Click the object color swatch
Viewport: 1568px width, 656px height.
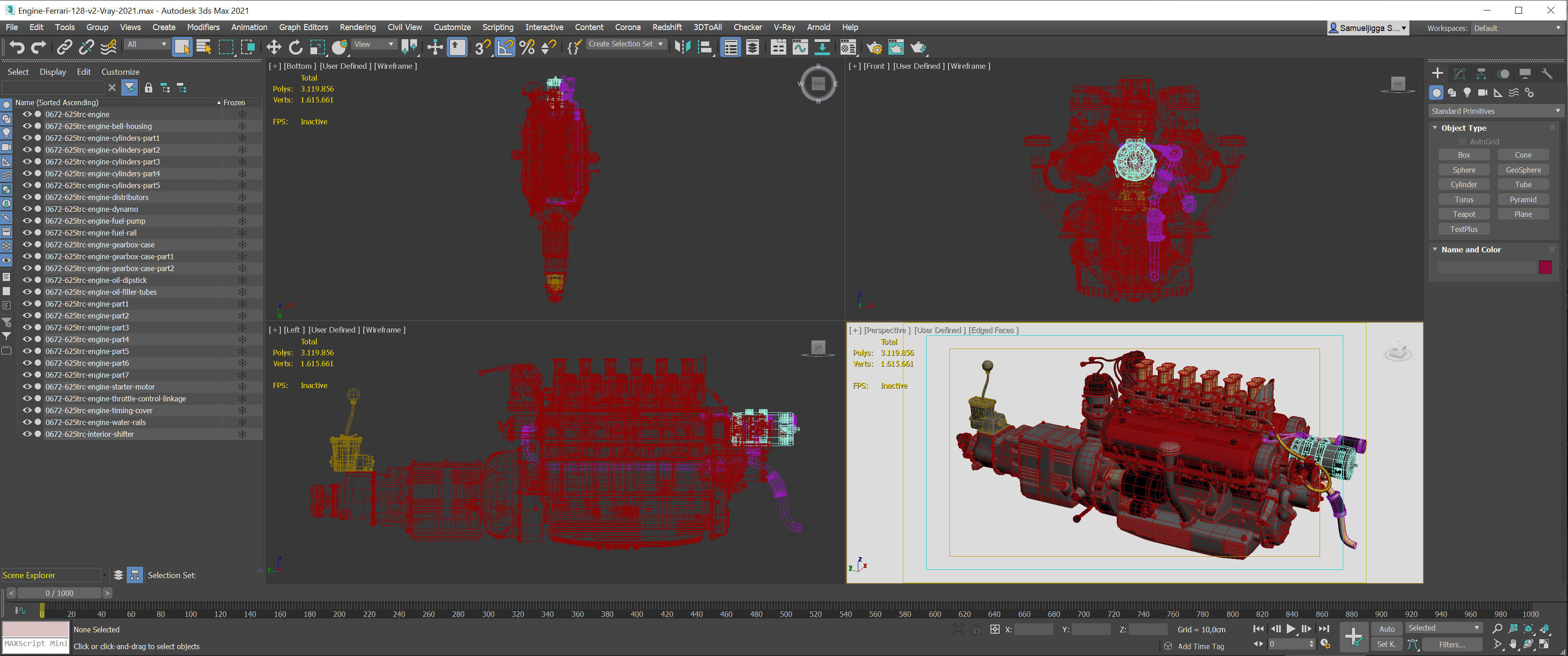coord(1545,267)
